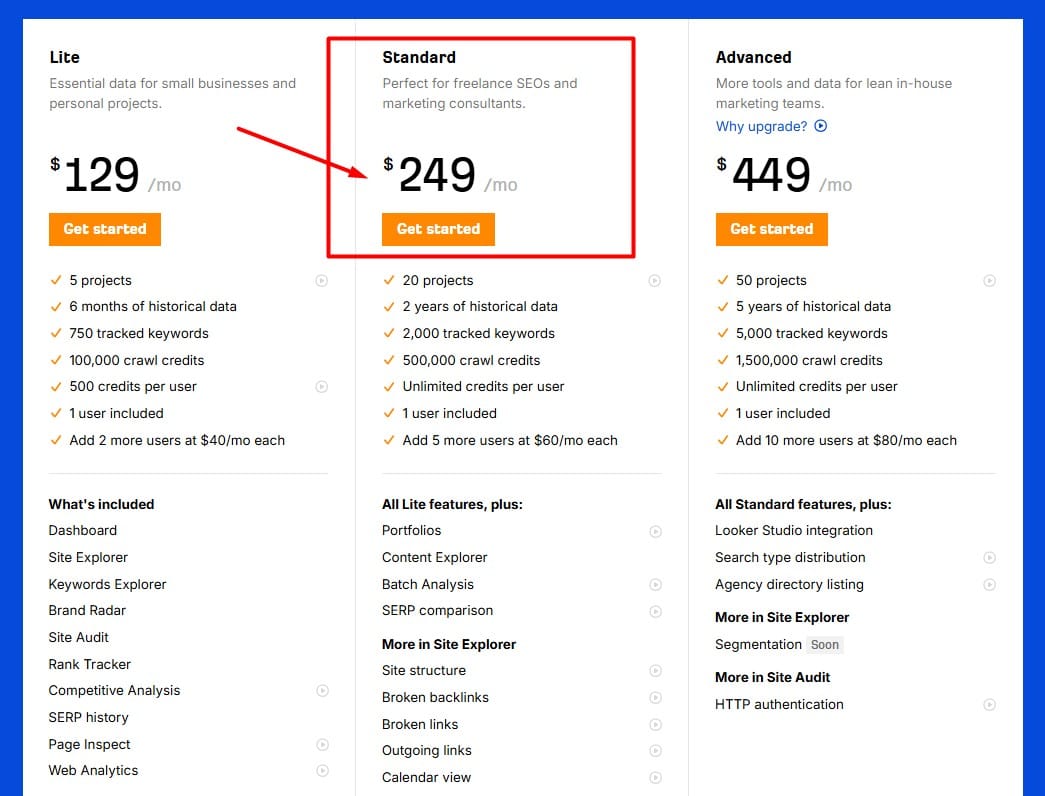Click "Get started" for the Lite plan

click(104, 229)
